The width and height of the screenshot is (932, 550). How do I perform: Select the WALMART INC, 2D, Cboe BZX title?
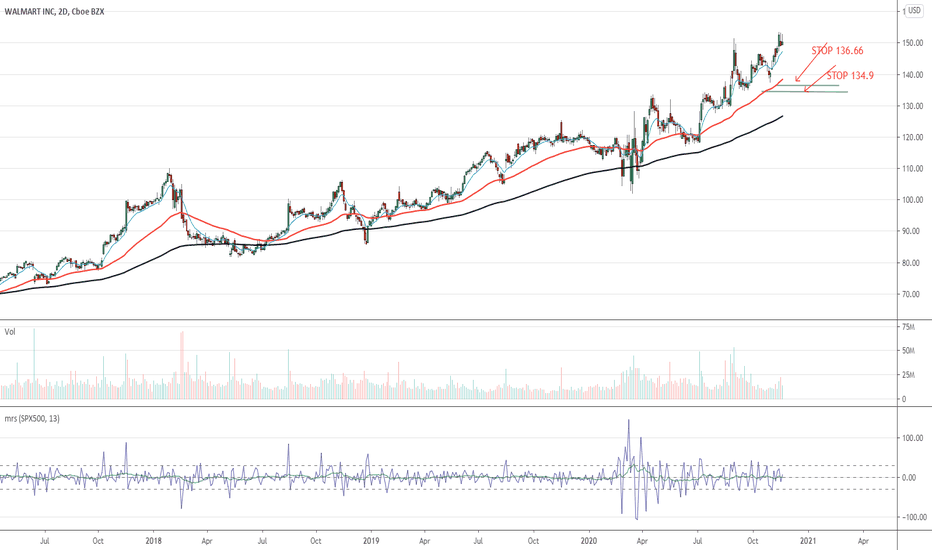(54, 11)
